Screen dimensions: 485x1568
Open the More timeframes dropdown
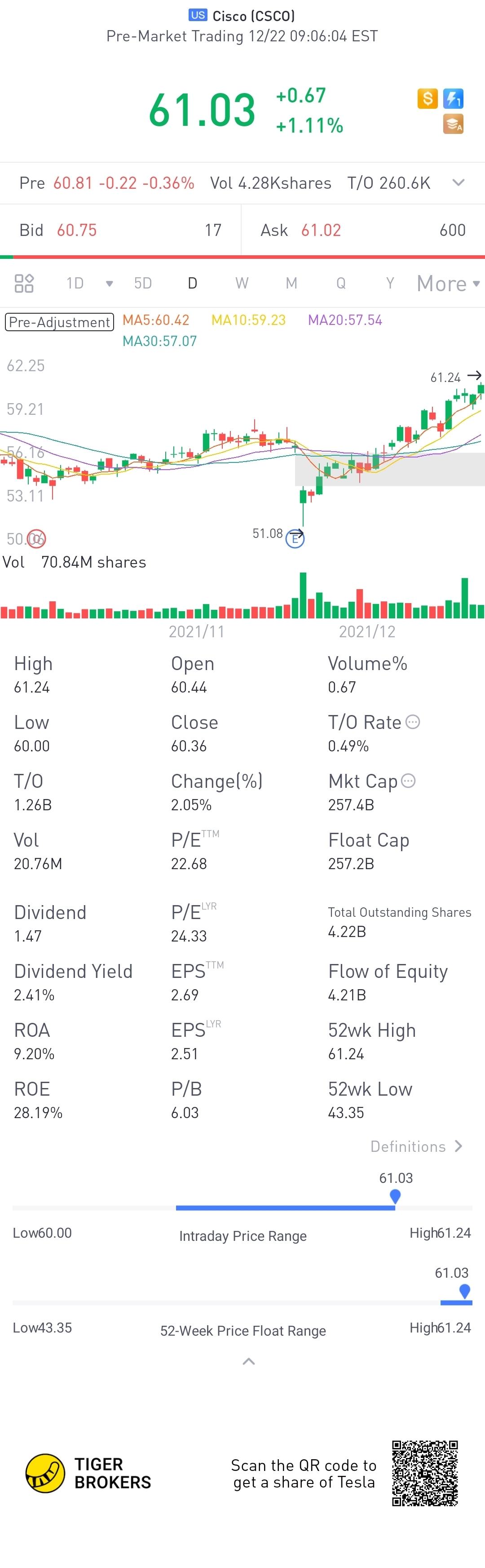pos(449,284)
